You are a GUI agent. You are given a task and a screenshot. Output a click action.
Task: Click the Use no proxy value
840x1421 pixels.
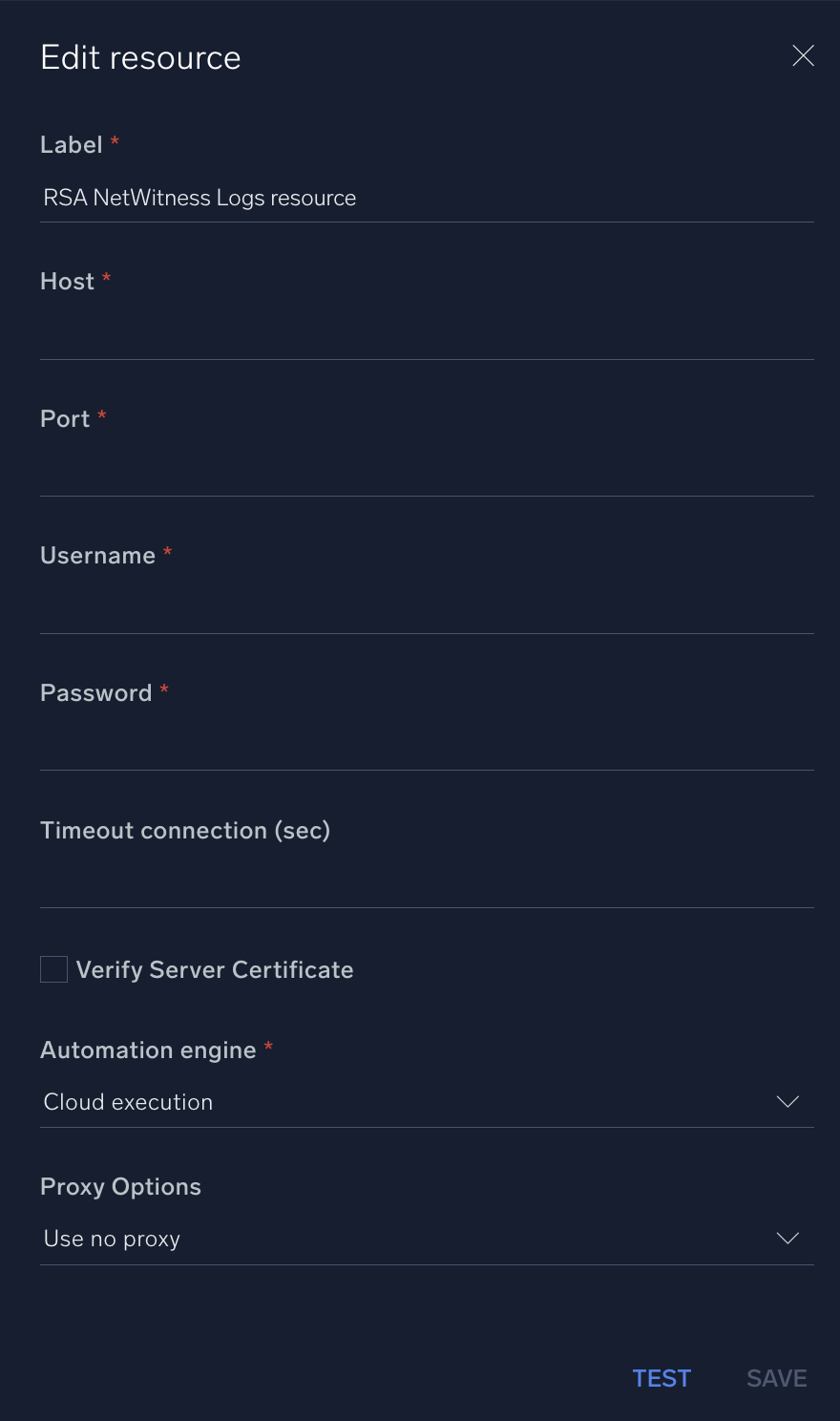point(111,1238)
